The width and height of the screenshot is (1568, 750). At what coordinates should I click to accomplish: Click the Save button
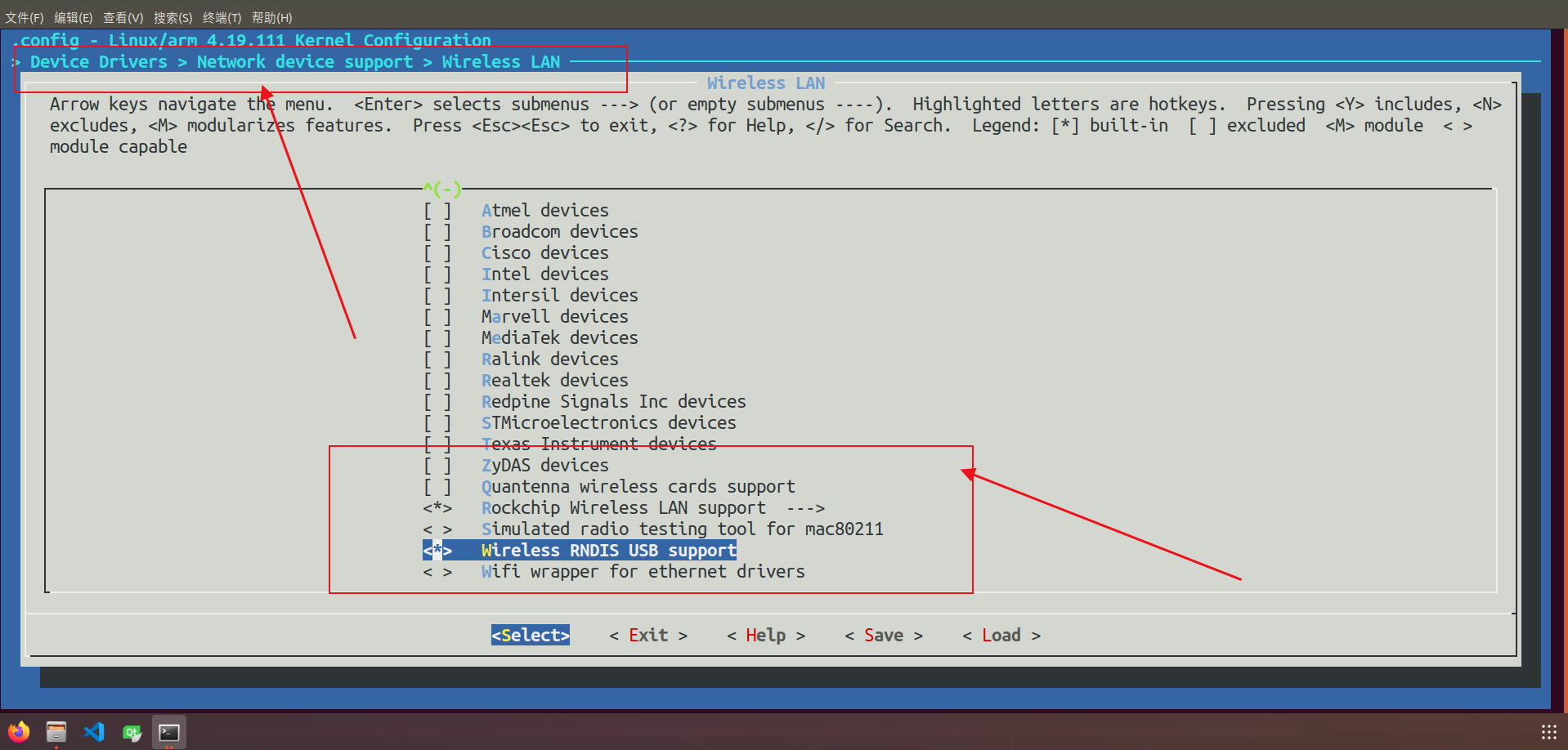884,636
